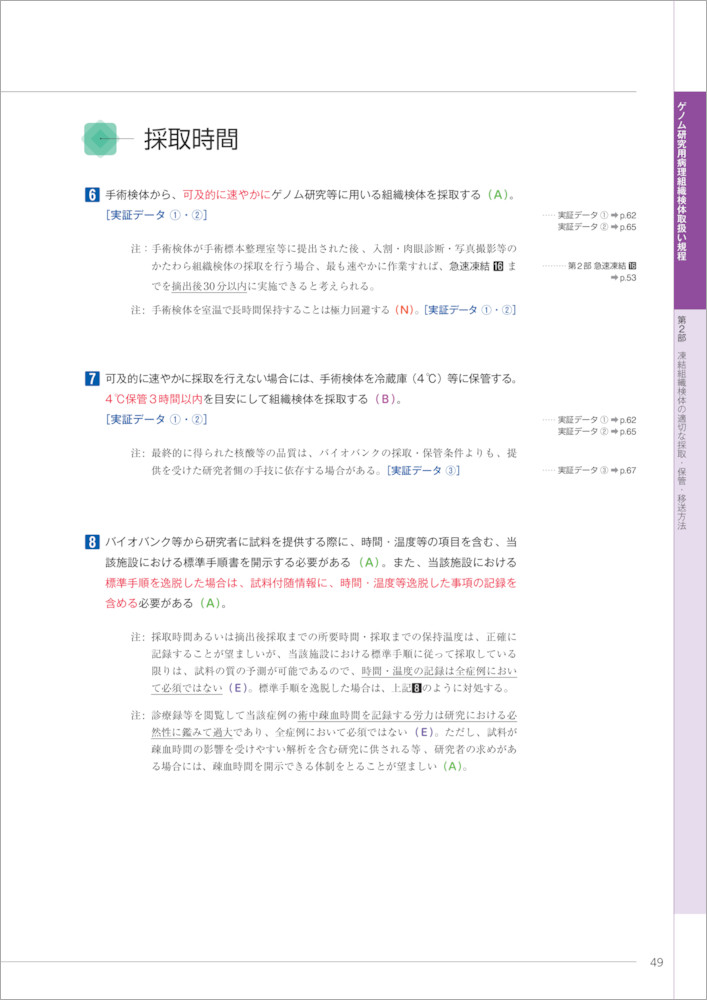Screen dimensions: 707x1000
Task: Click the 採取時間 section heading
Action: [191, 139]
